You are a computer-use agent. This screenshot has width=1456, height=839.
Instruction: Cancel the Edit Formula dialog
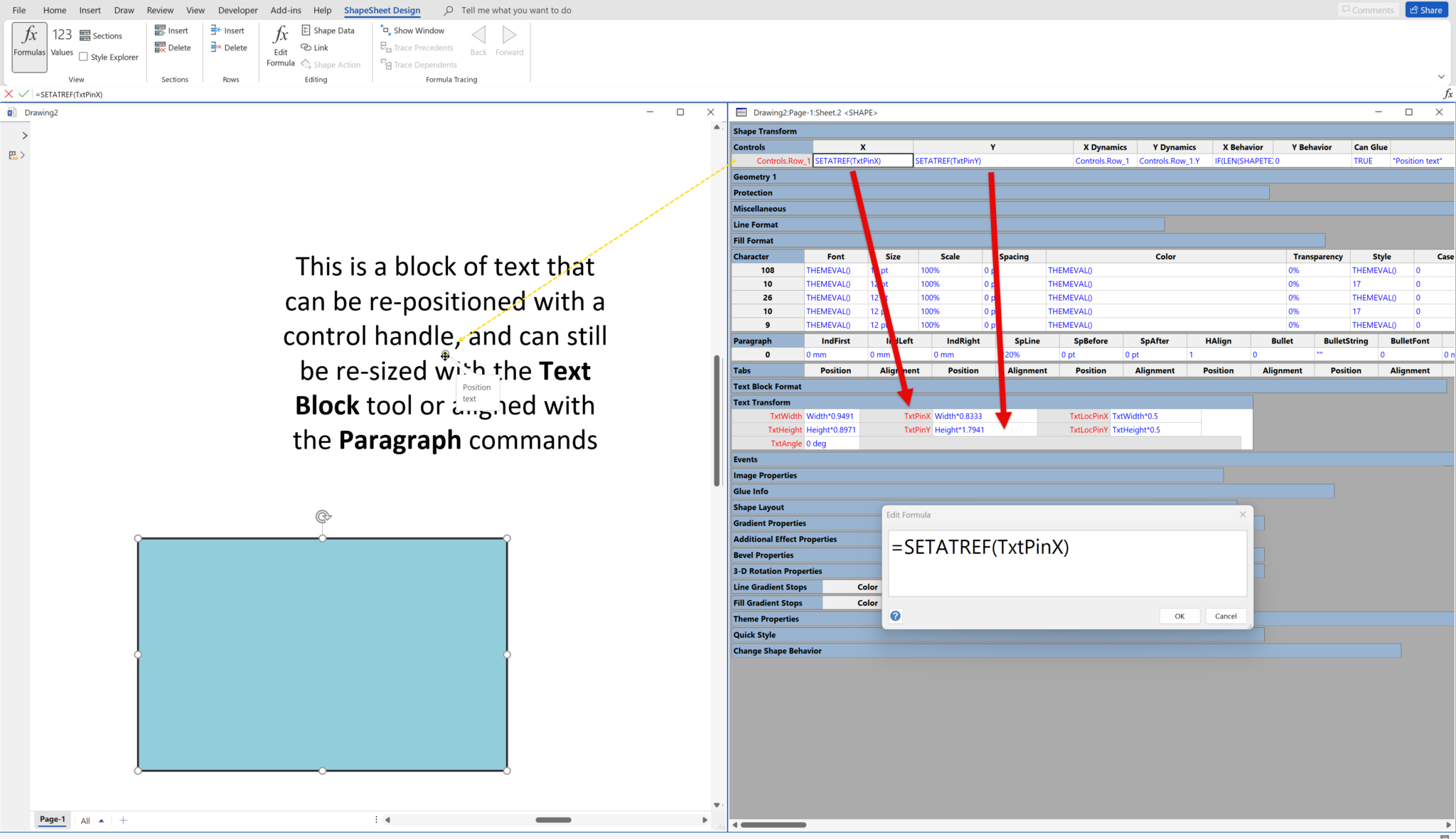(x=1225, y=616)
